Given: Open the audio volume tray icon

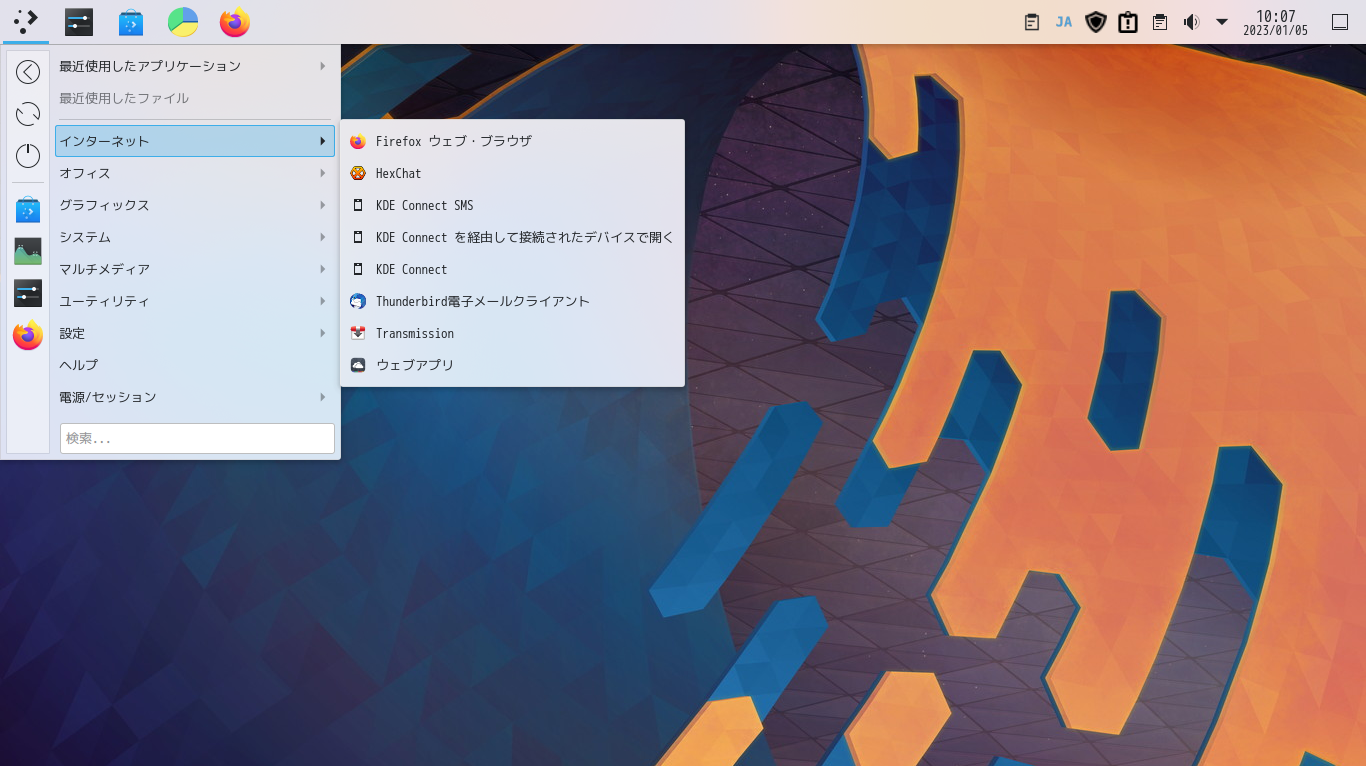Looking at the screenshot, I should [1191, 22].
